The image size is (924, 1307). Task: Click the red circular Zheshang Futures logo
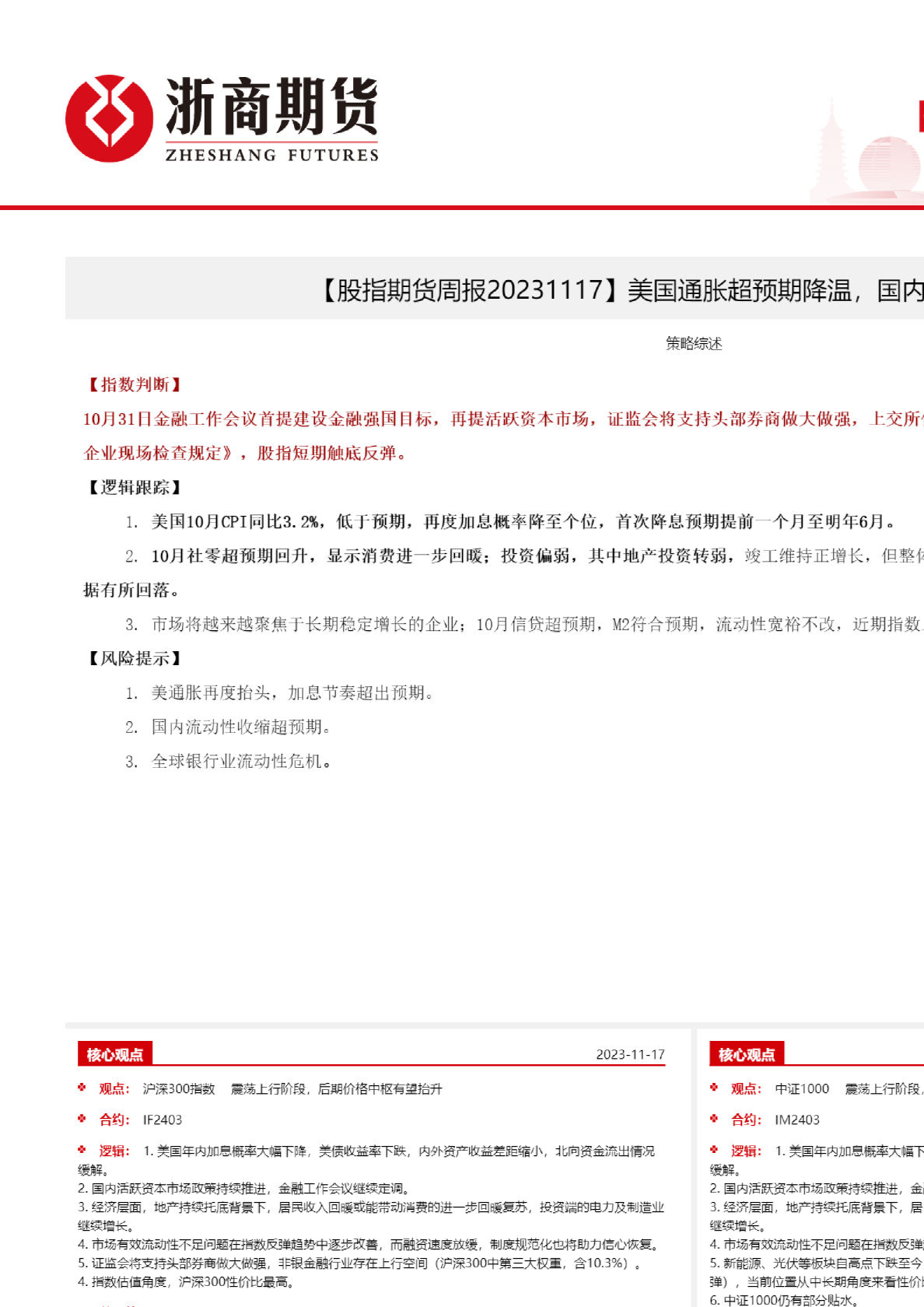click(109, 119)
